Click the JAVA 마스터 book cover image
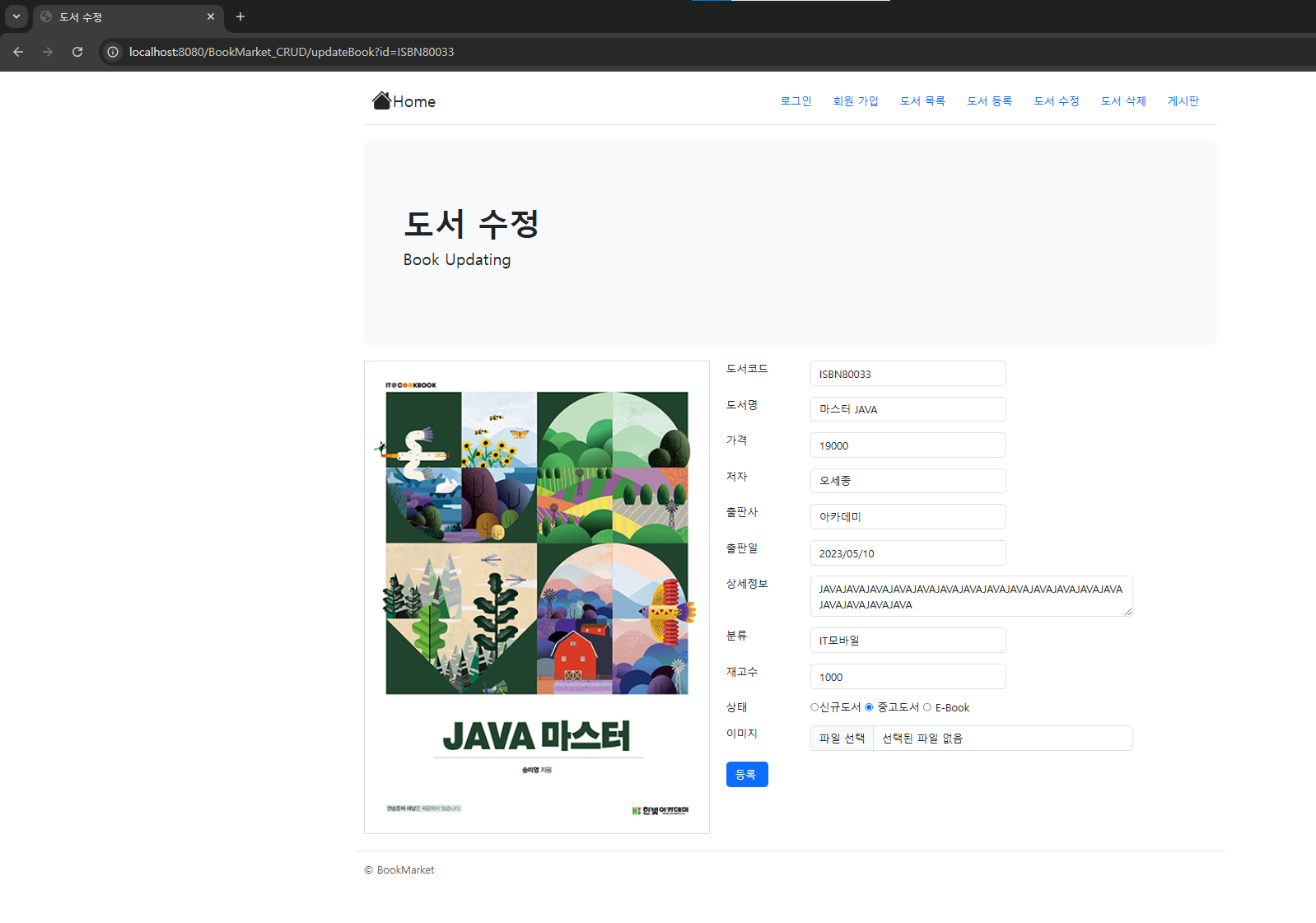 [x=537, y=597]
